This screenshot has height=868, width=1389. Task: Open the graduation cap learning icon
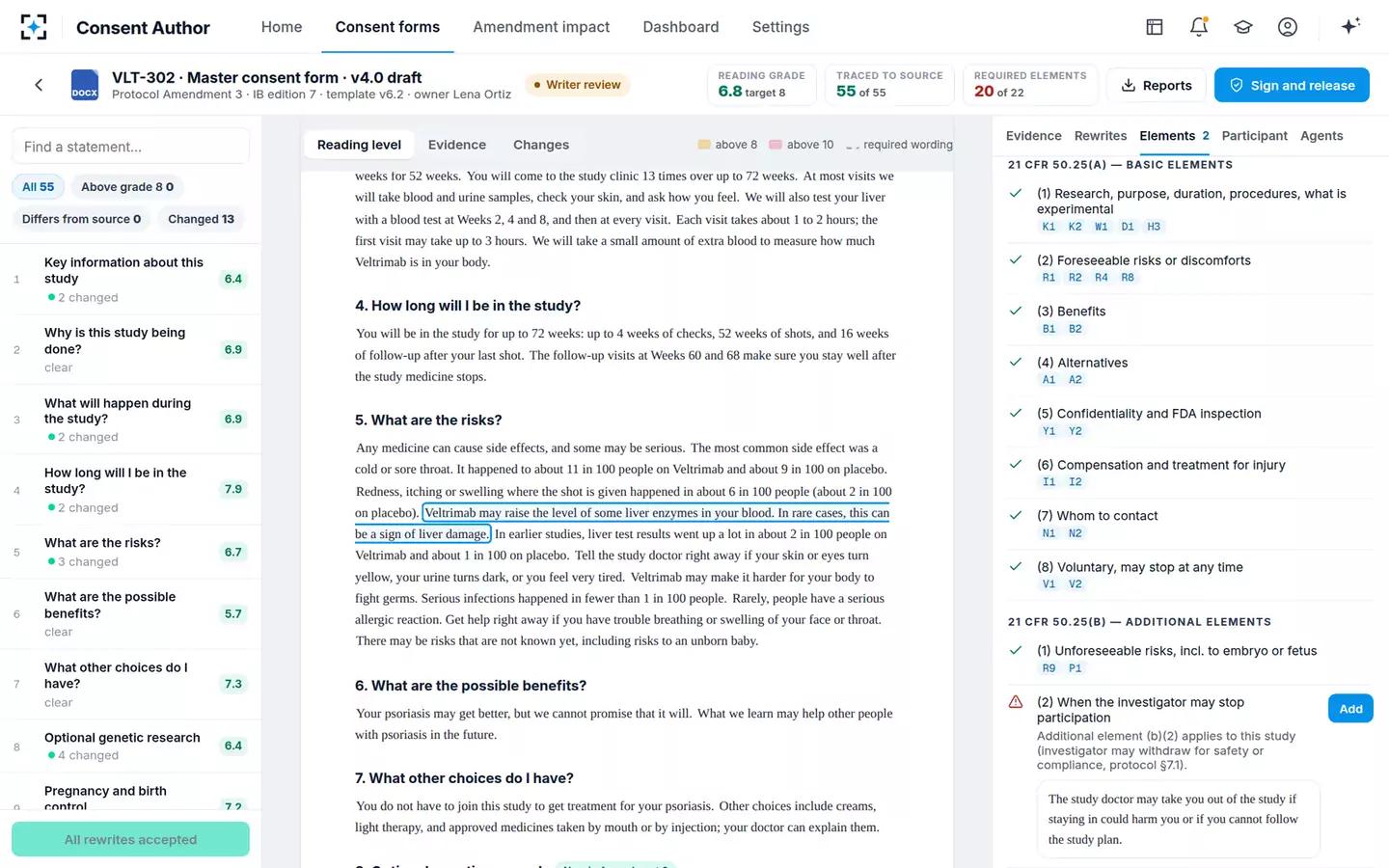1243,27
